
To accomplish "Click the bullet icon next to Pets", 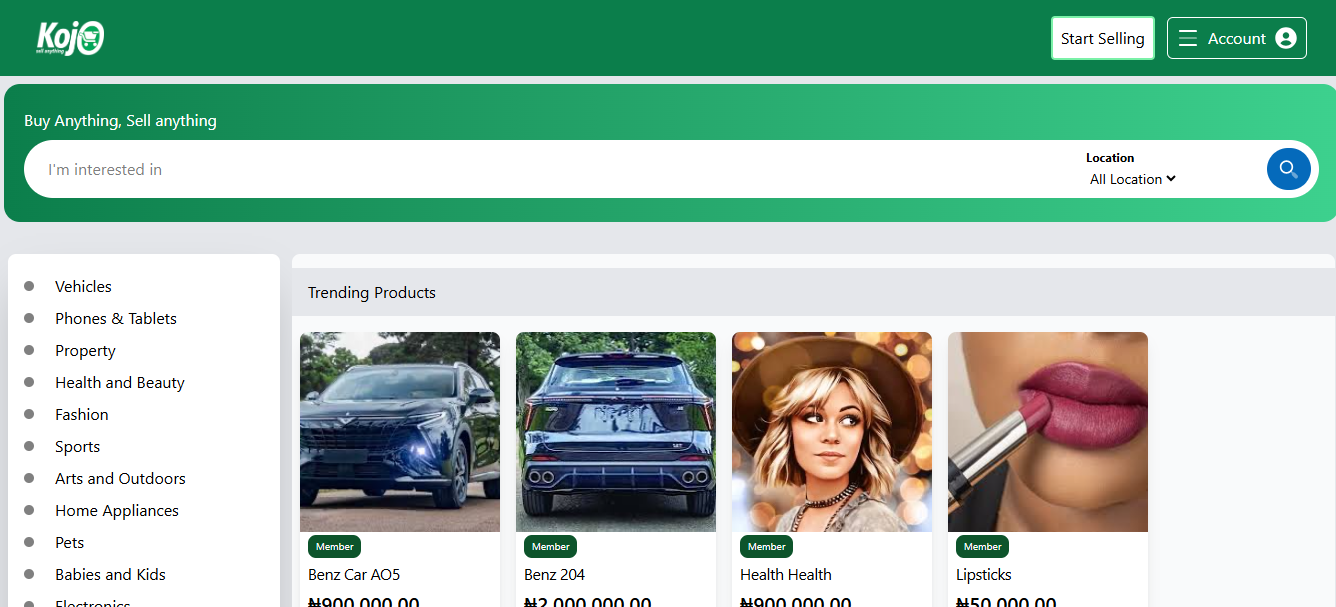I will tap(29, 543).
